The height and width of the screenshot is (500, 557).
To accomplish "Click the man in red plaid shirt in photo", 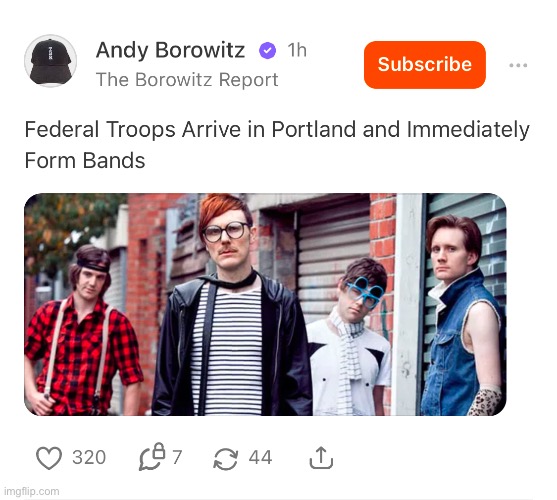I will (x=83, y=330).
